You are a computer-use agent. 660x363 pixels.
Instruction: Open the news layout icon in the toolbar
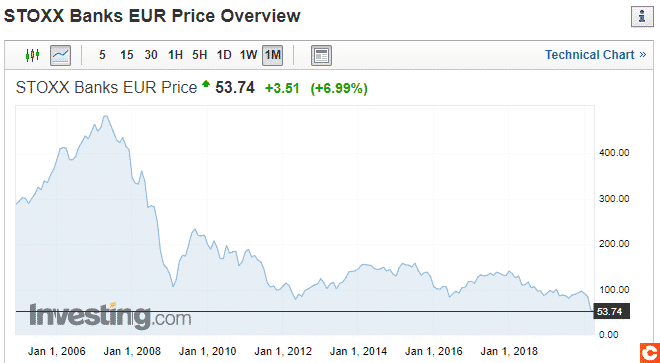click(322, 55)
